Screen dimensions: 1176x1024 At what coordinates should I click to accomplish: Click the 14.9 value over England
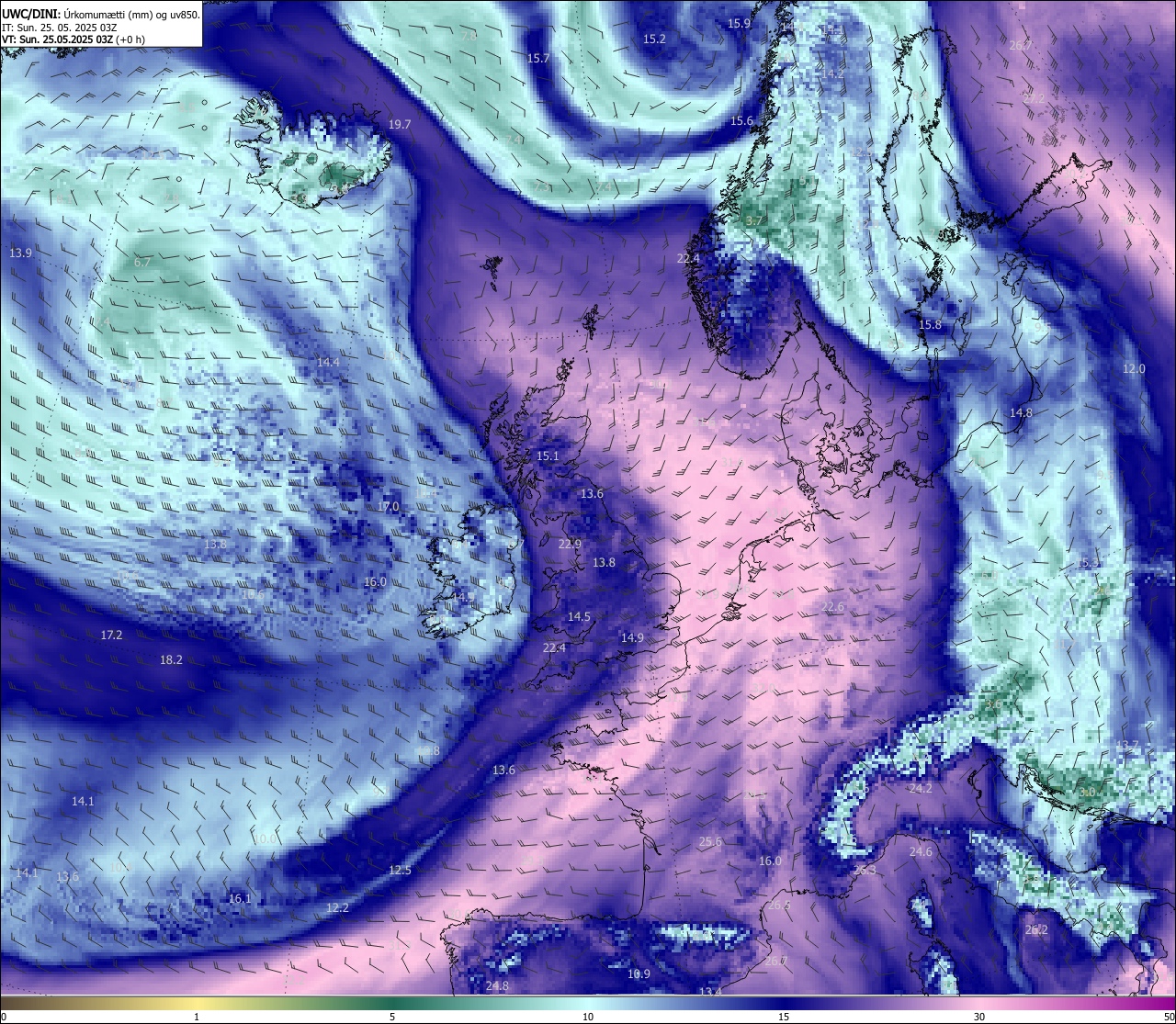click(632, 637)
